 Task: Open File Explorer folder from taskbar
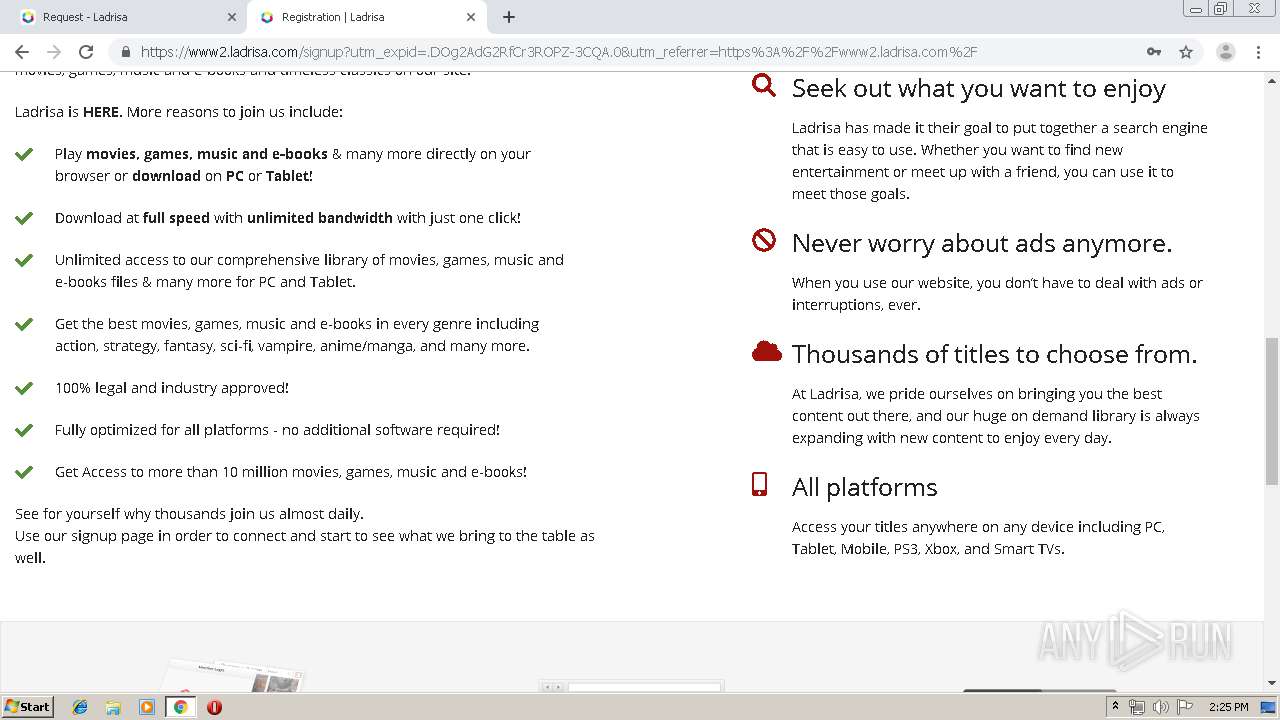click(113, 707)
